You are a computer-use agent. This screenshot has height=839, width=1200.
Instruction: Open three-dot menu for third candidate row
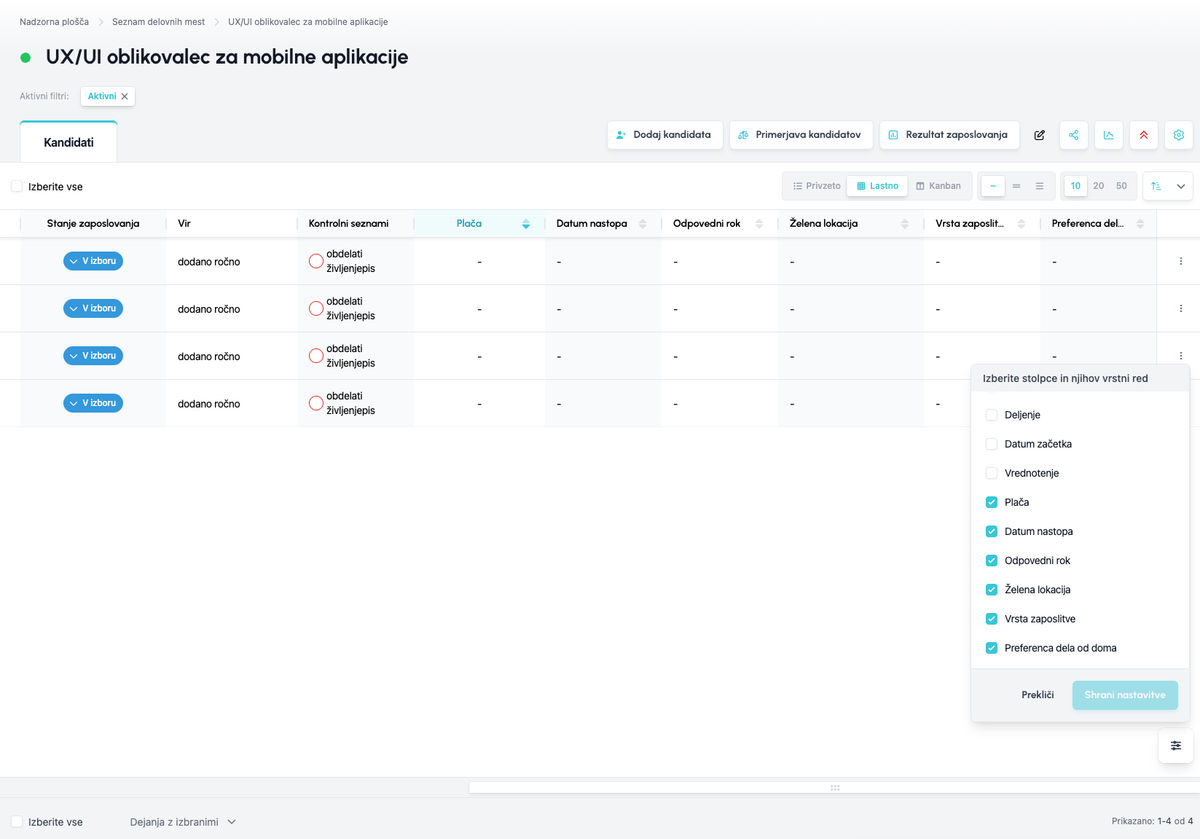click(1181, 355)
